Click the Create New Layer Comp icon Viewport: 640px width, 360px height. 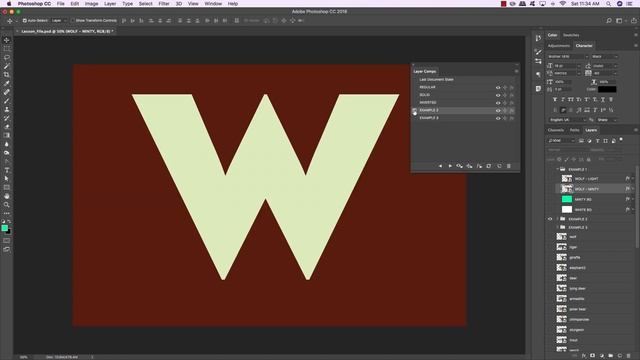499,166
